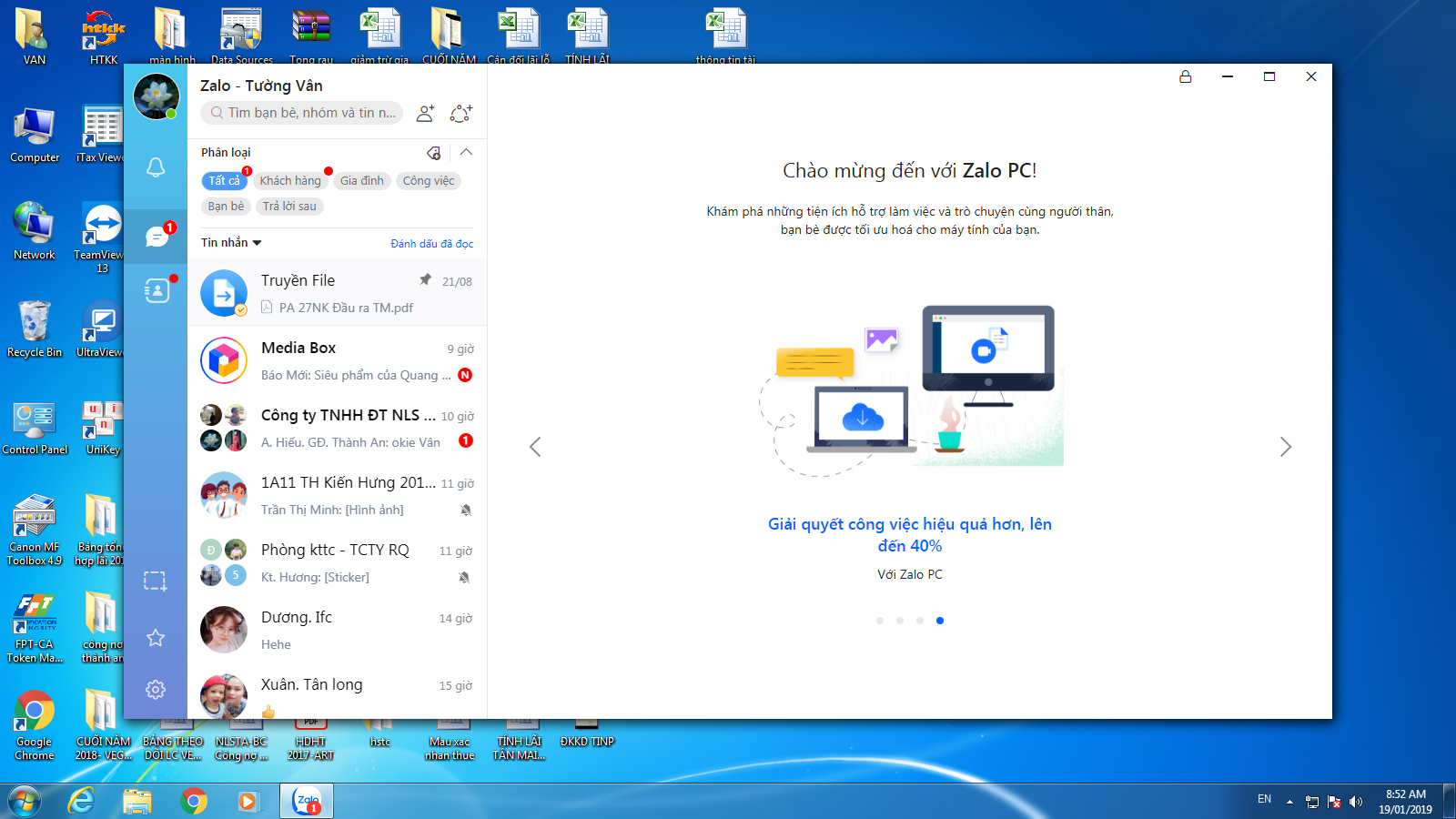Select the Khách hàng category filter
The height and width of the screenshot is (819, 1456).
coord(290,181)
